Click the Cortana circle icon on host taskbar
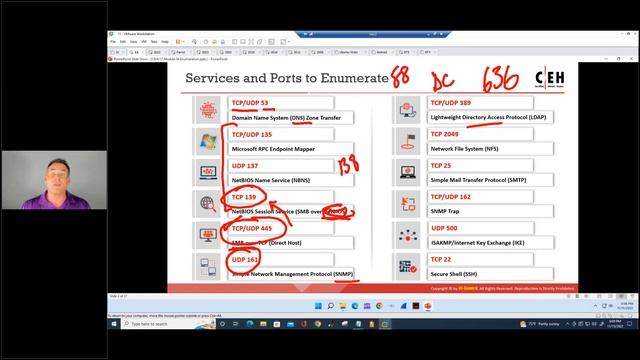The image size is (640, 360). [222, 324]
